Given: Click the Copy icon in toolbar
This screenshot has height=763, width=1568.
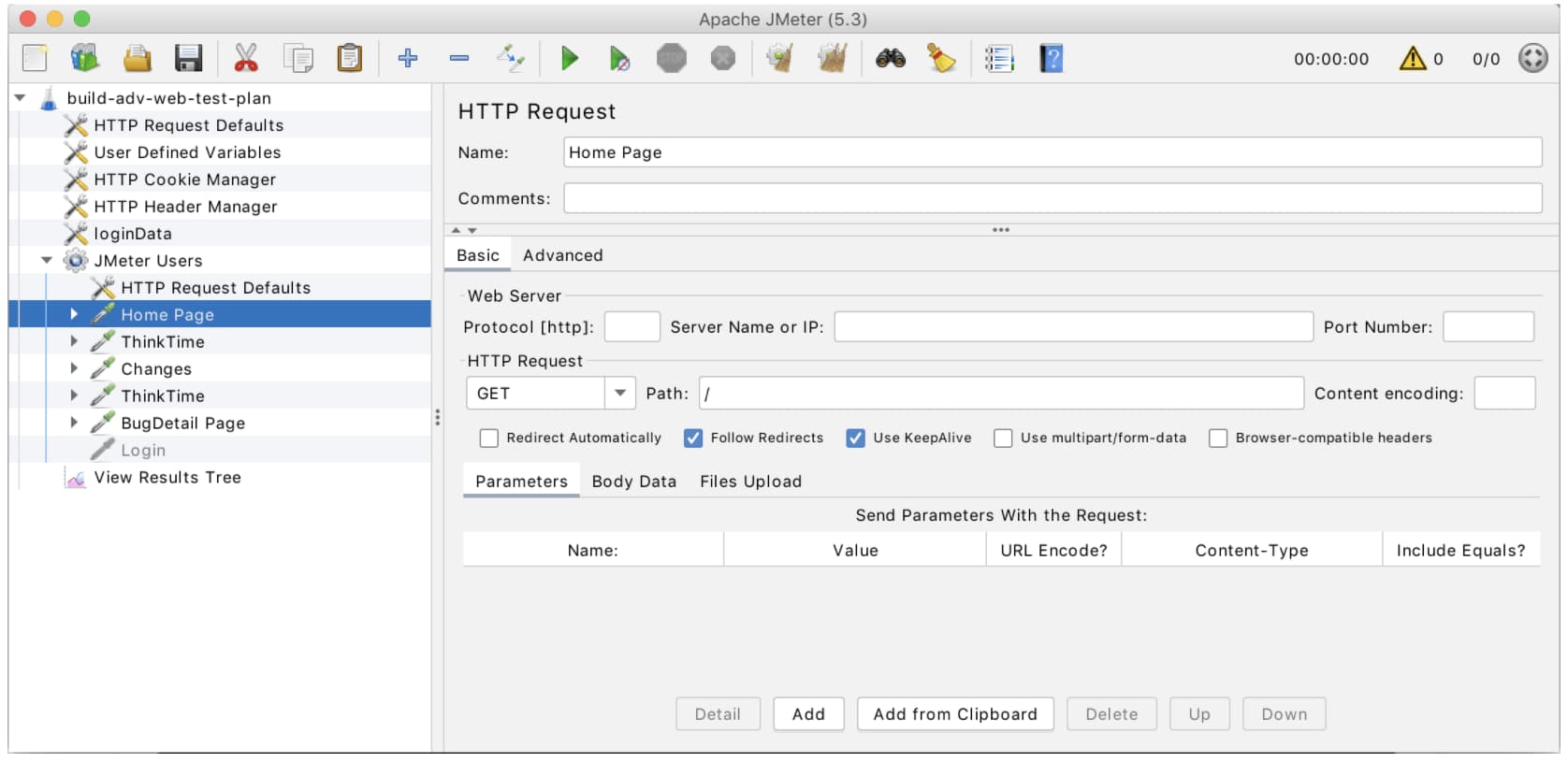Looking at the screenshot, I should 298,58.
